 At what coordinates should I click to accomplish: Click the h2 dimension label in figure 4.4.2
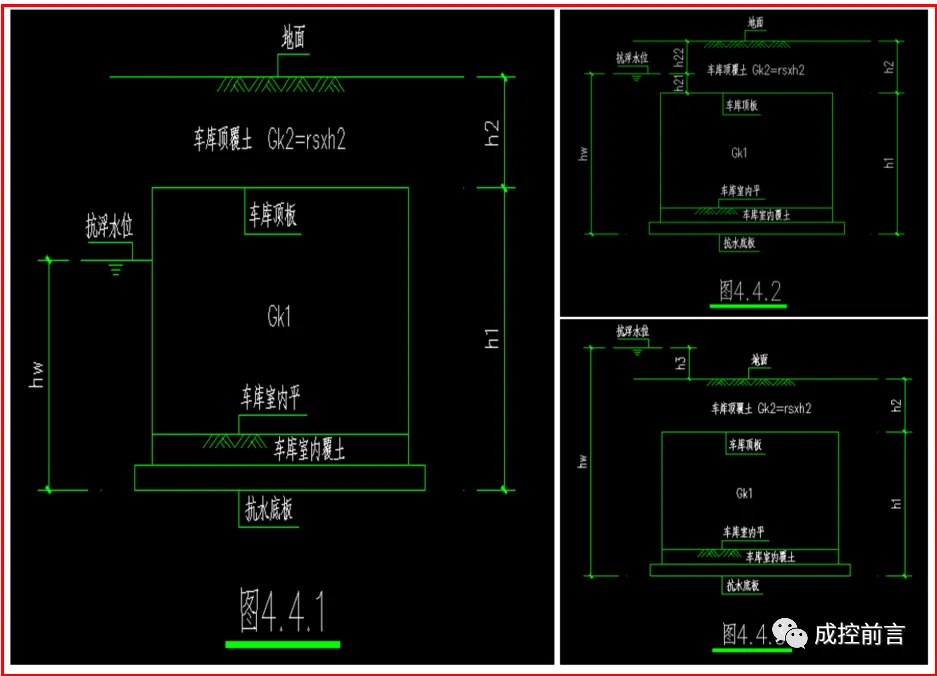[889, 67]
